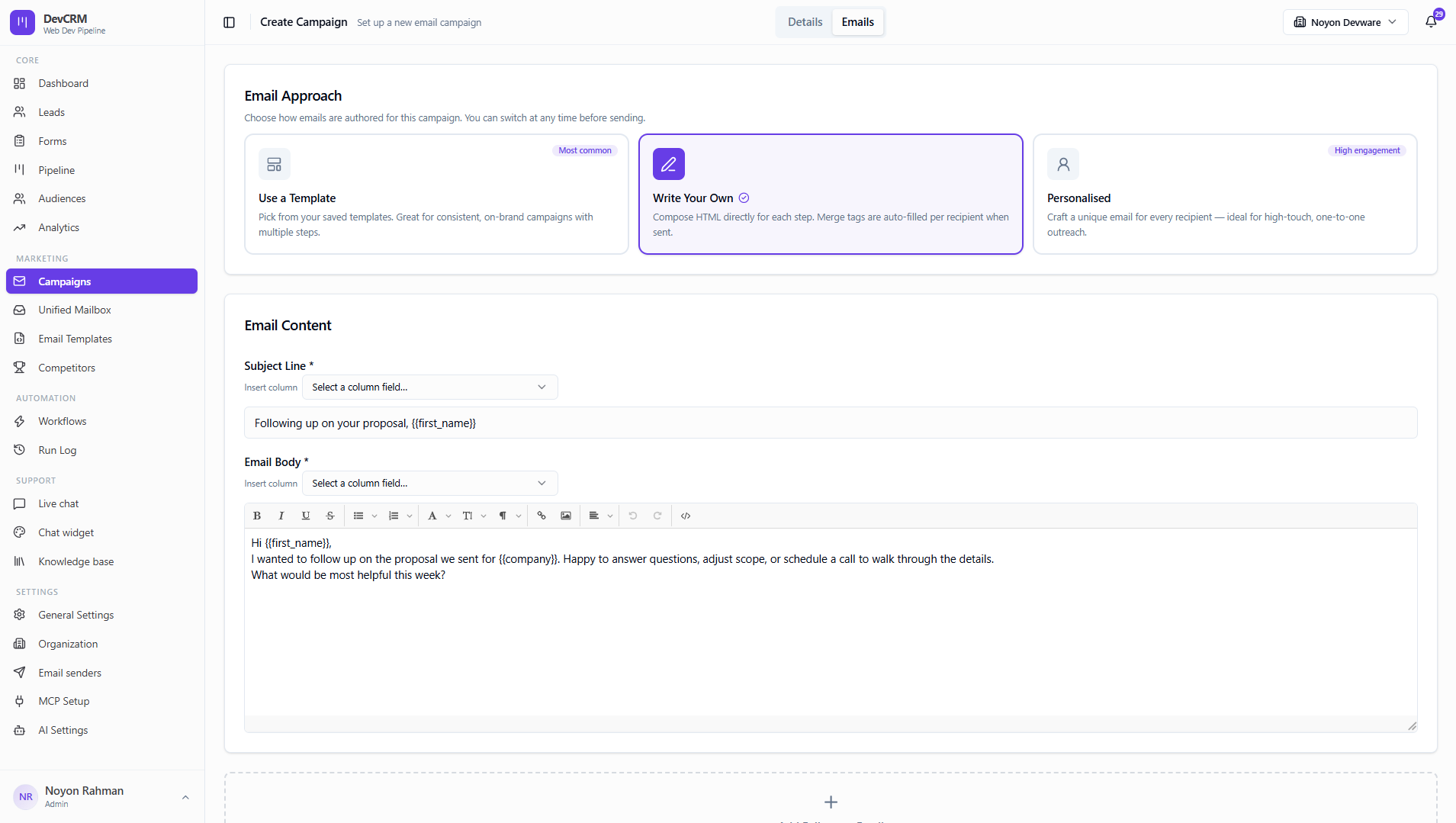Open the DevCRM logo home
Image resolution: width=1456 pixels, height=823 pixels.
(22, 22)
